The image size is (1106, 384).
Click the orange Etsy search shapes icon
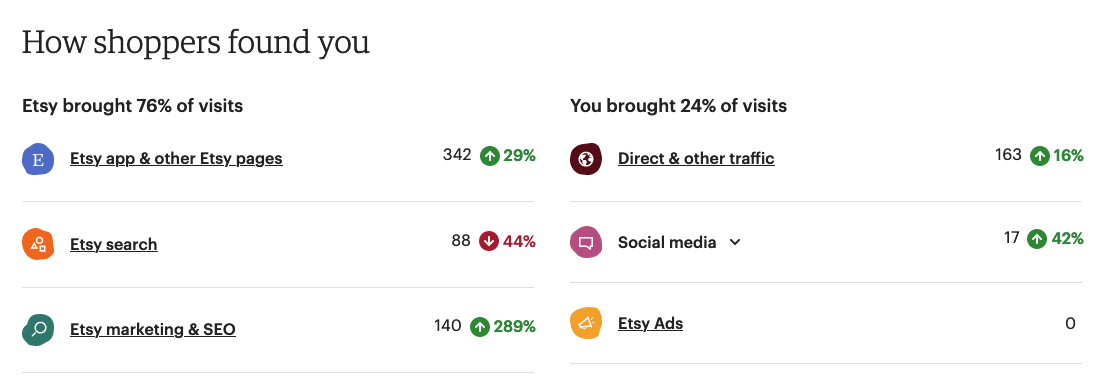click(x=38, y=244)
